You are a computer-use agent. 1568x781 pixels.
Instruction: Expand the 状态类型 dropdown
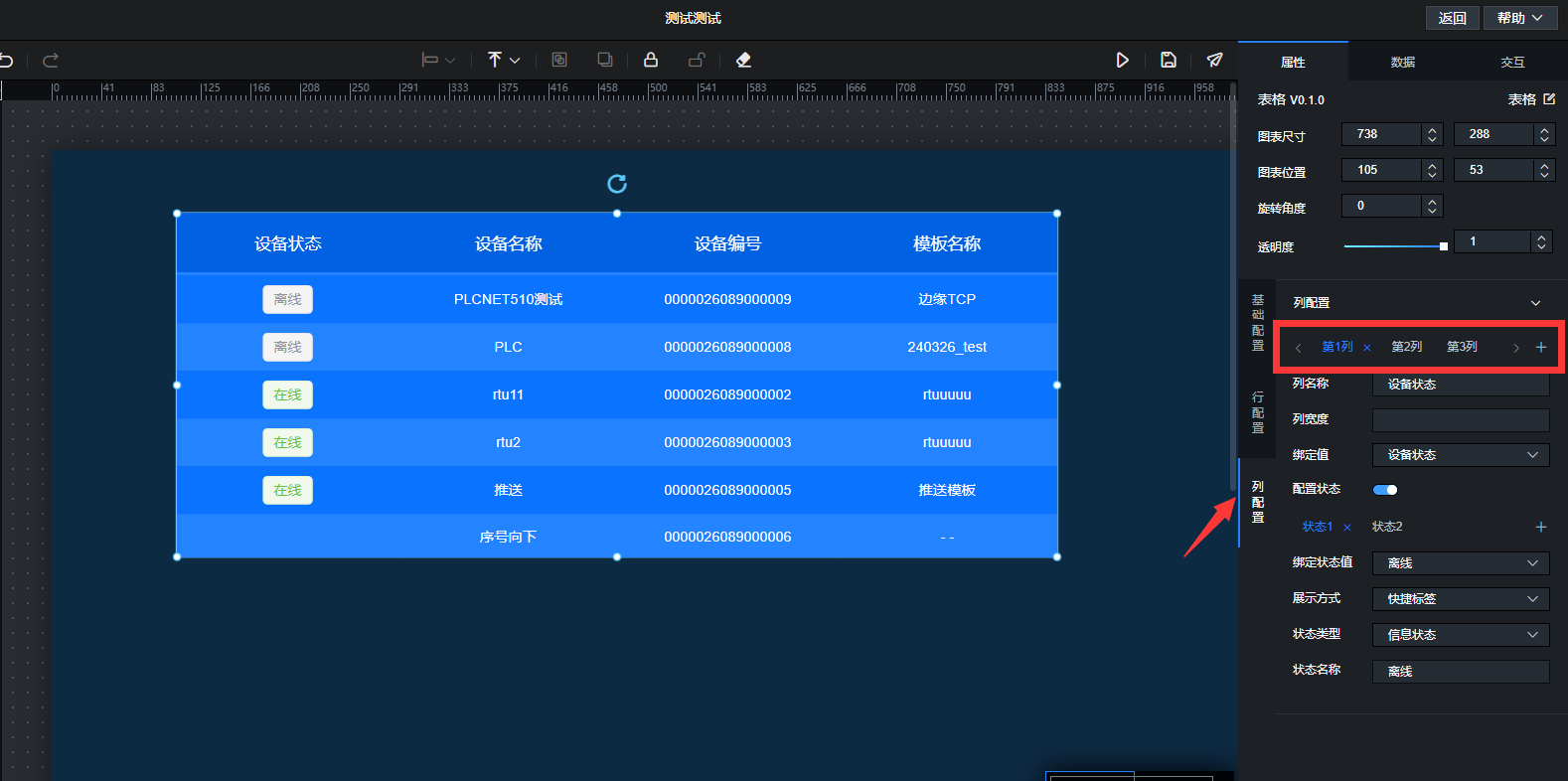(1461, 635)
